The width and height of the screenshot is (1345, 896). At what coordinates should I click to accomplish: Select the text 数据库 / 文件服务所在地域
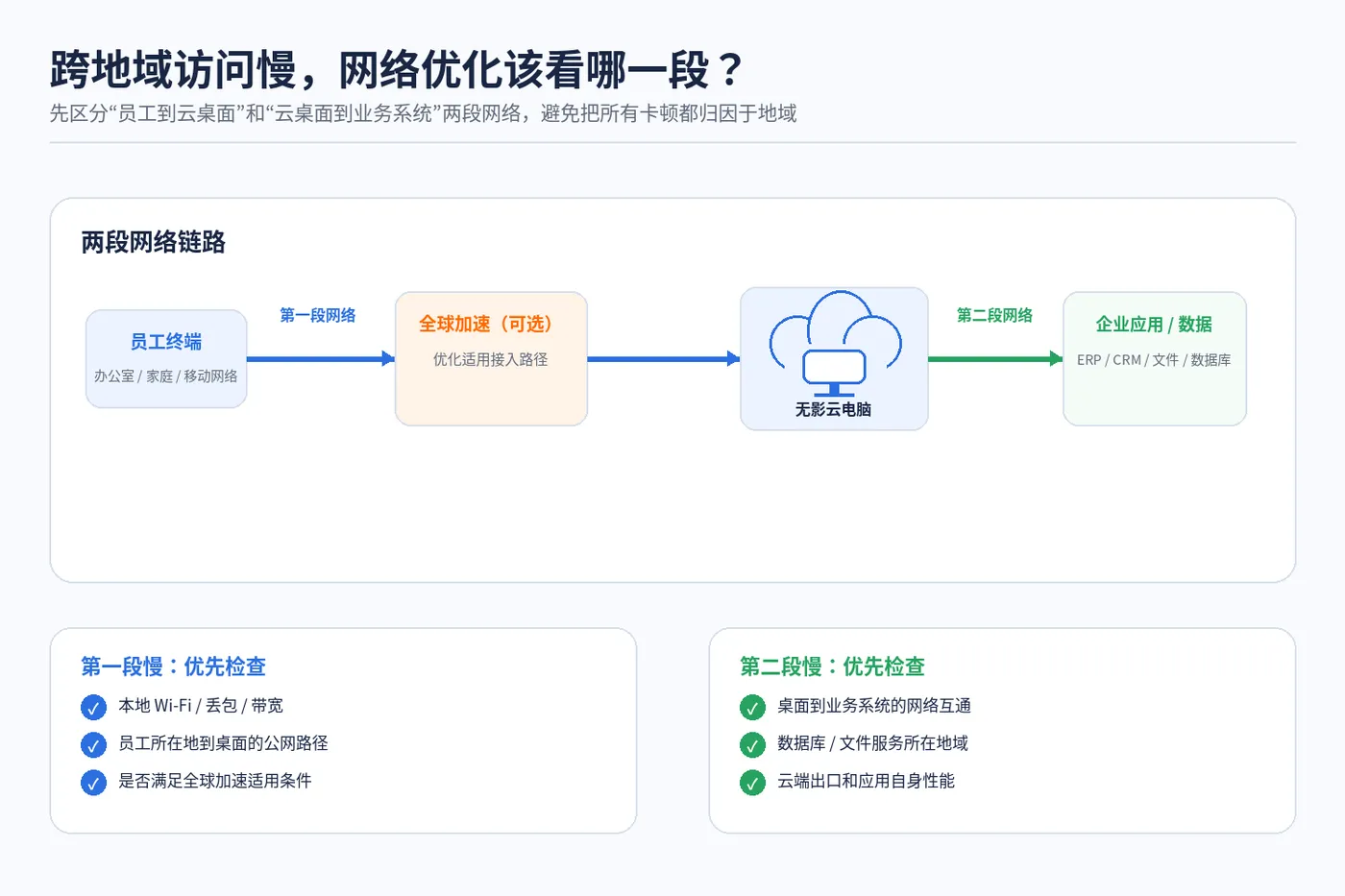[x=873, y=743]
